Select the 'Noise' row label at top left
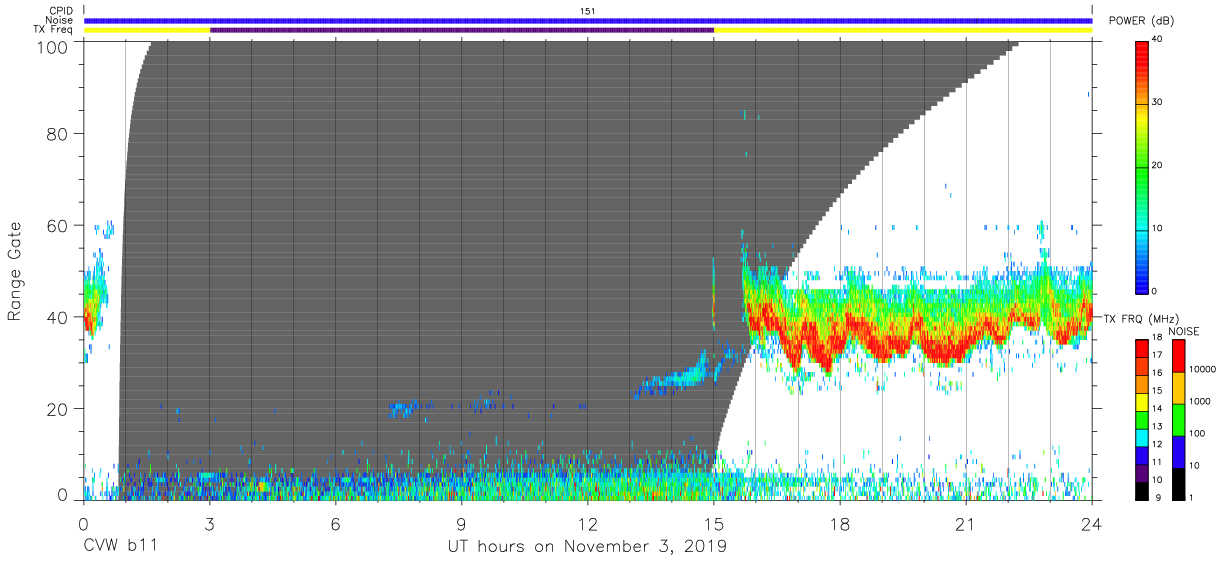This screenshot has width=1228, height=567. click(61, 20)
